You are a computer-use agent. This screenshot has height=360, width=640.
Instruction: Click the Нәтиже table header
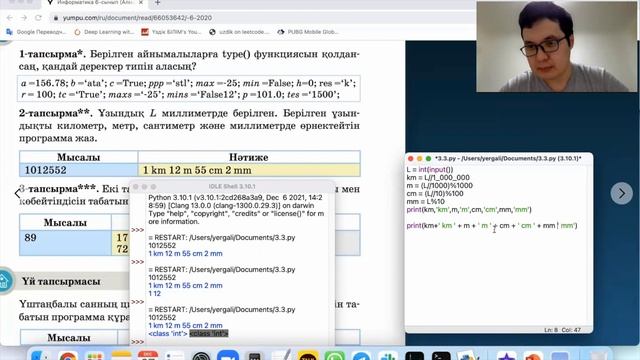(x=249, y=157)
